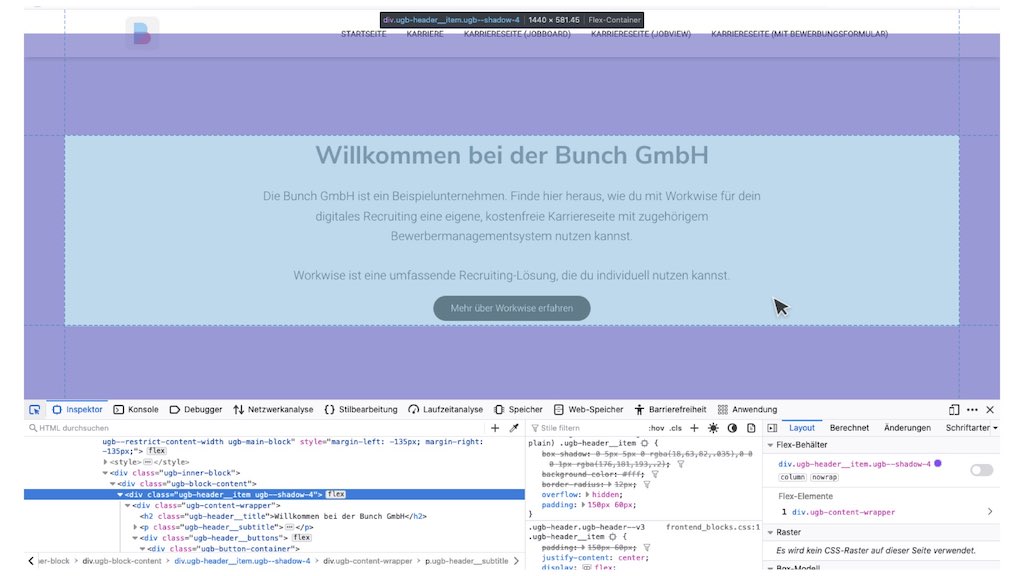This screenshot has width=1024, height=576.
Task: Toggle light color scheme simulation sun icon
Action: click(x=713, y=428)
